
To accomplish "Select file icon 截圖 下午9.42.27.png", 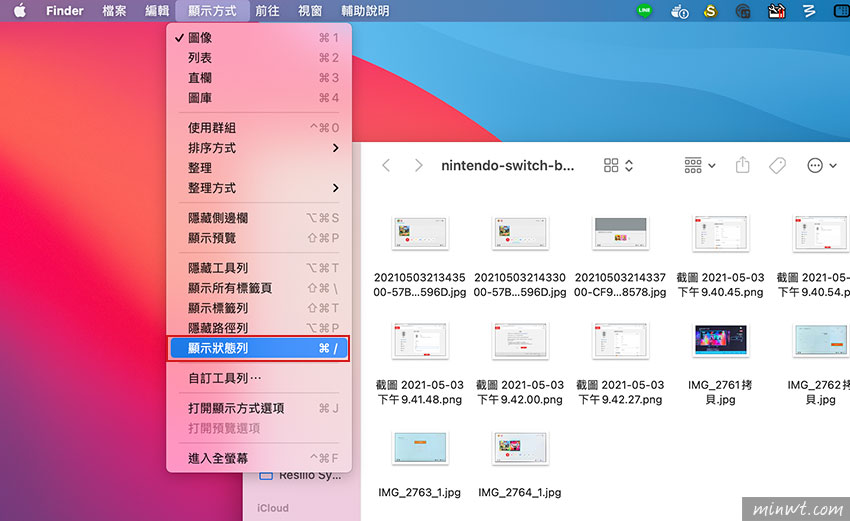I will tap(620, 340).
